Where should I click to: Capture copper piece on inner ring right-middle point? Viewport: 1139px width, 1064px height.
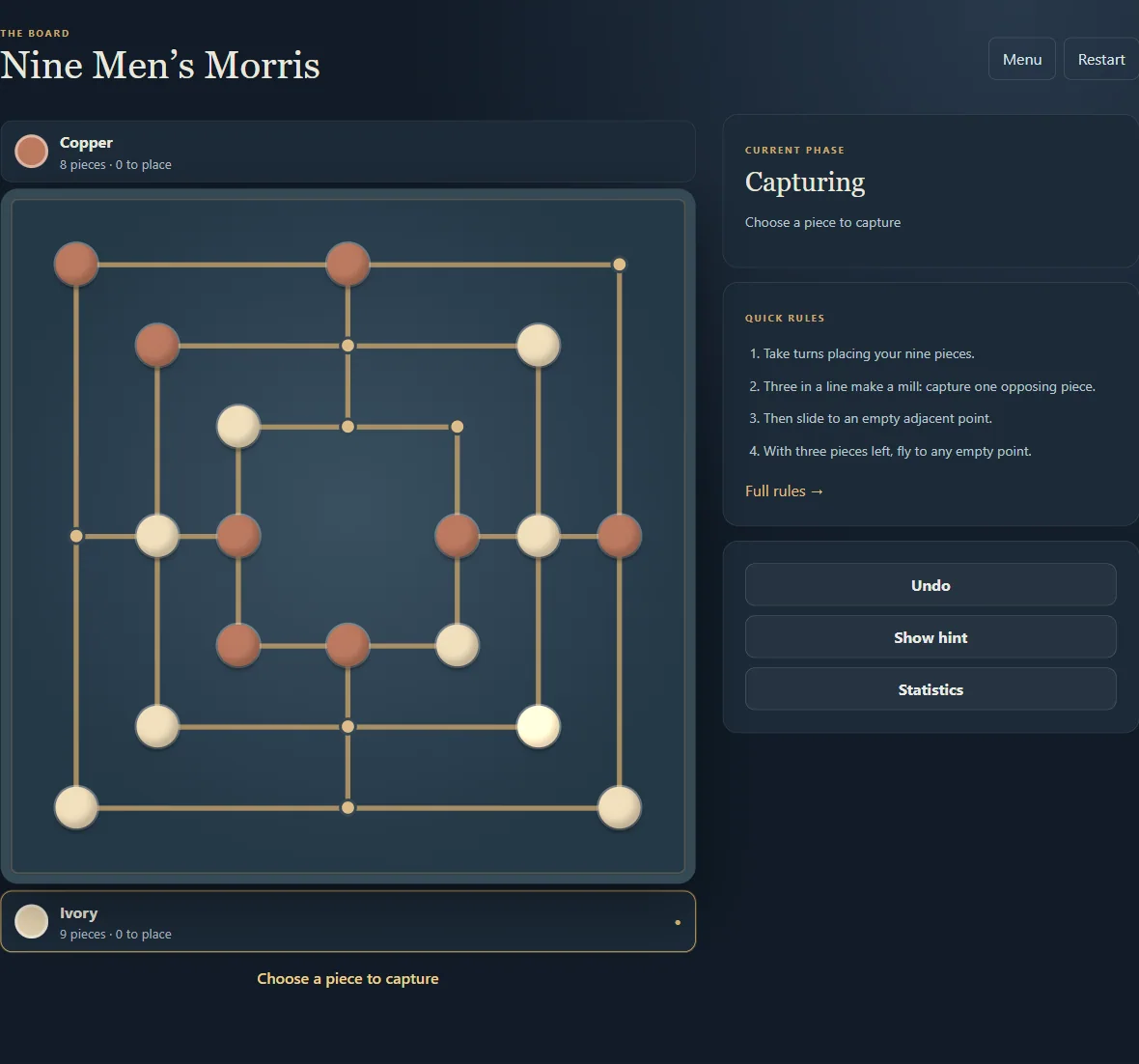click(x=457, y=537)
